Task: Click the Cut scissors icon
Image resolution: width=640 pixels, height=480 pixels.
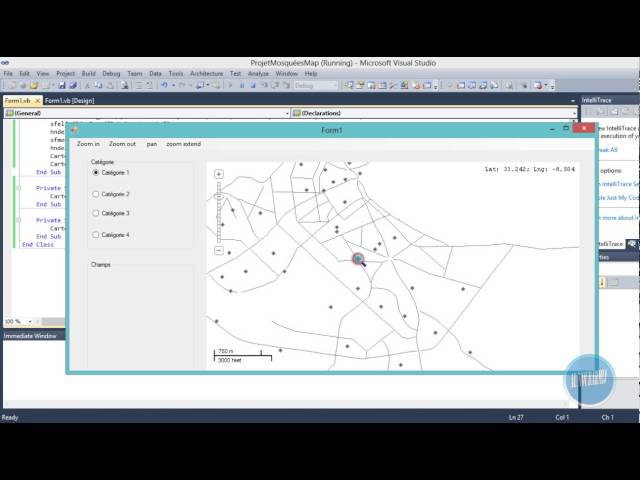Action: click(87, 85)
